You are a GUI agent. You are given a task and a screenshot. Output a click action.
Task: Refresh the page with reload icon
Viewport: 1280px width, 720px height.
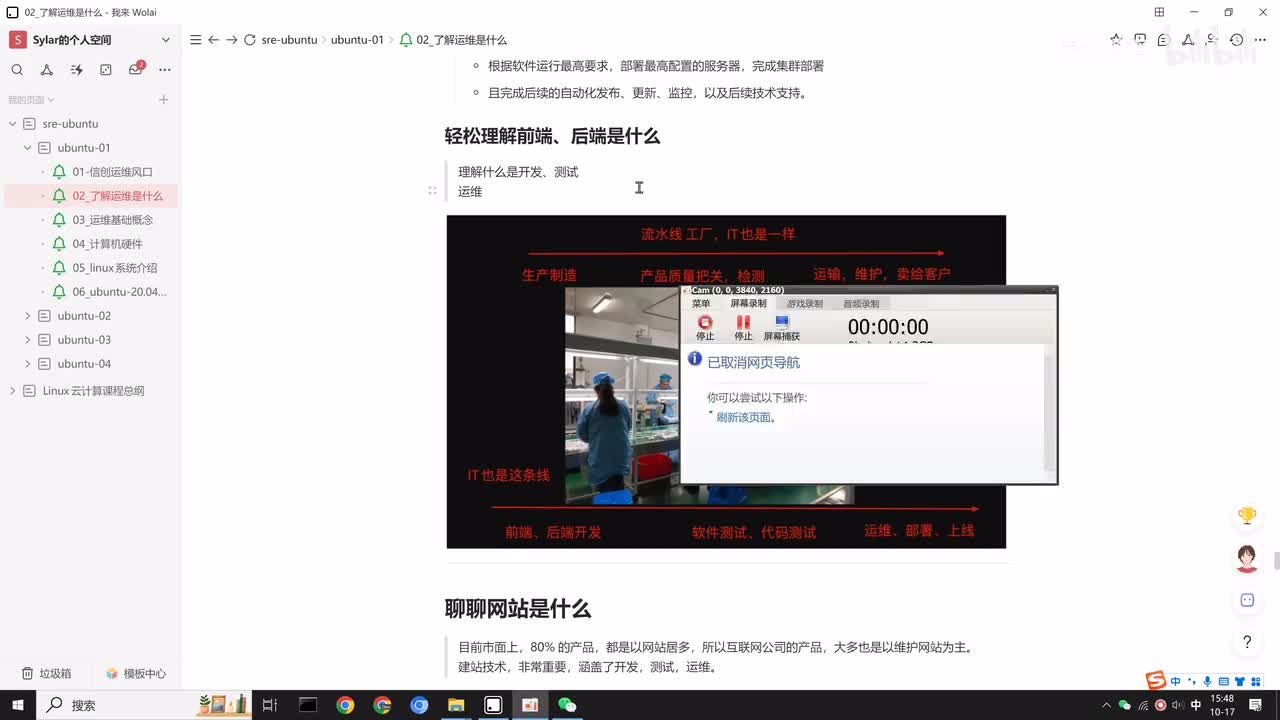pyautogui.click(x=250, y=40)
